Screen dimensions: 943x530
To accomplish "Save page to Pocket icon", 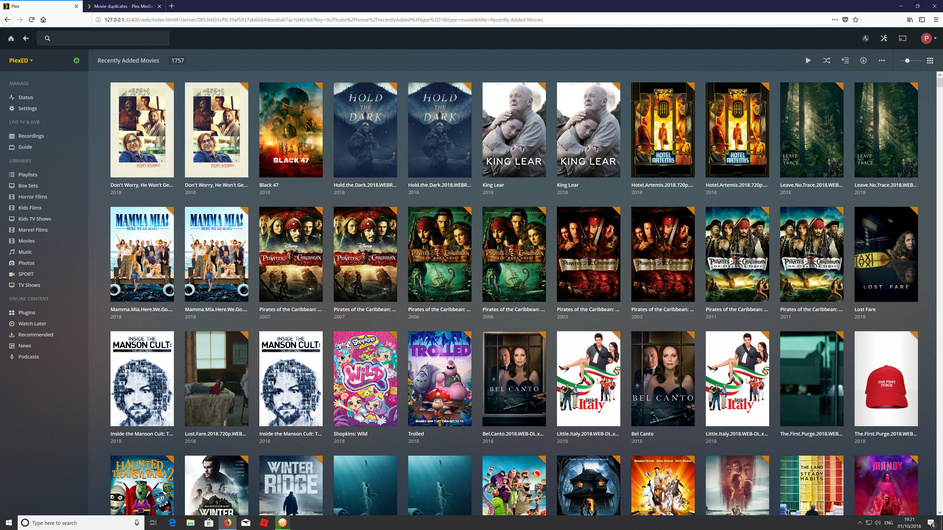I will [845, 20].
